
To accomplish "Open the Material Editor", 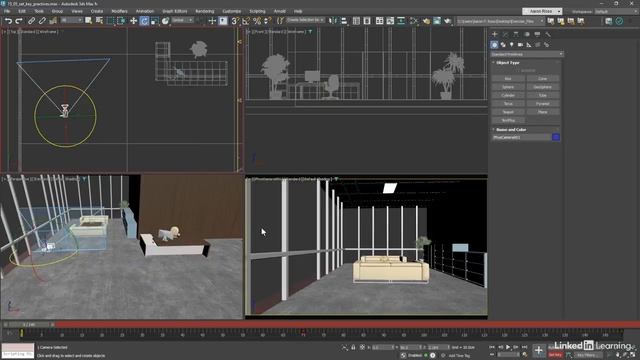I will (414, 21).
